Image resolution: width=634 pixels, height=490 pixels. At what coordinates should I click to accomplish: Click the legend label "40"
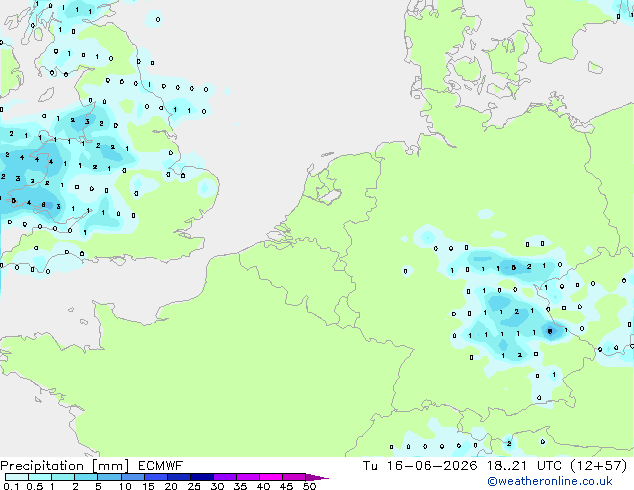click(263, 486)
